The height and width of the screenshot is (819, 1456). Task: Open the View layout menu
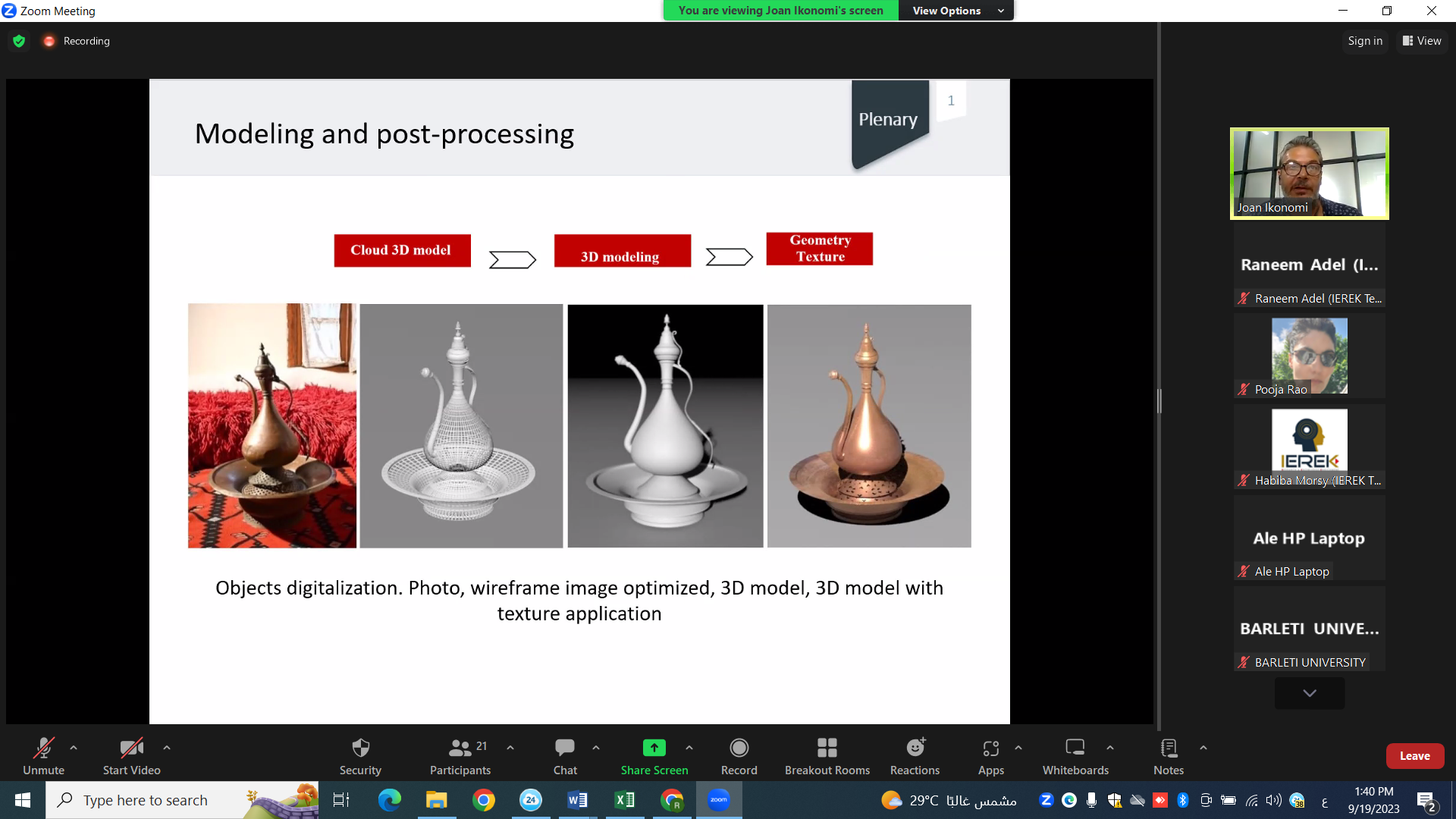tap(1422, 41)
